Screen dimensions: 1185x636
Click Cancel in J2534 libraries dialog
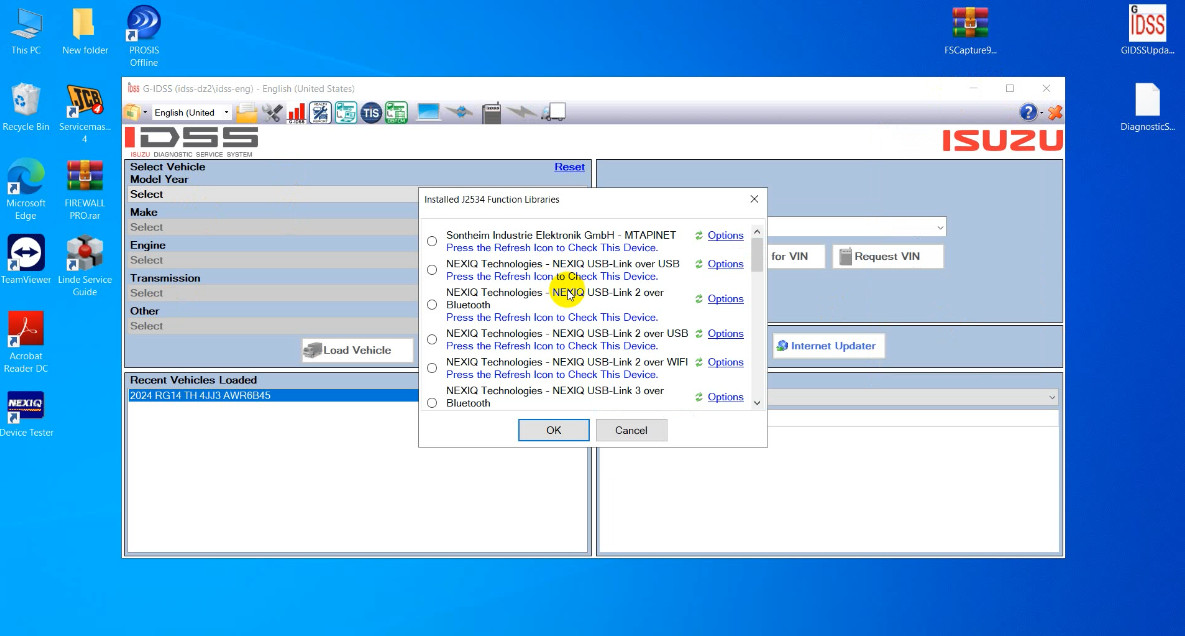(x=631, y=431)
